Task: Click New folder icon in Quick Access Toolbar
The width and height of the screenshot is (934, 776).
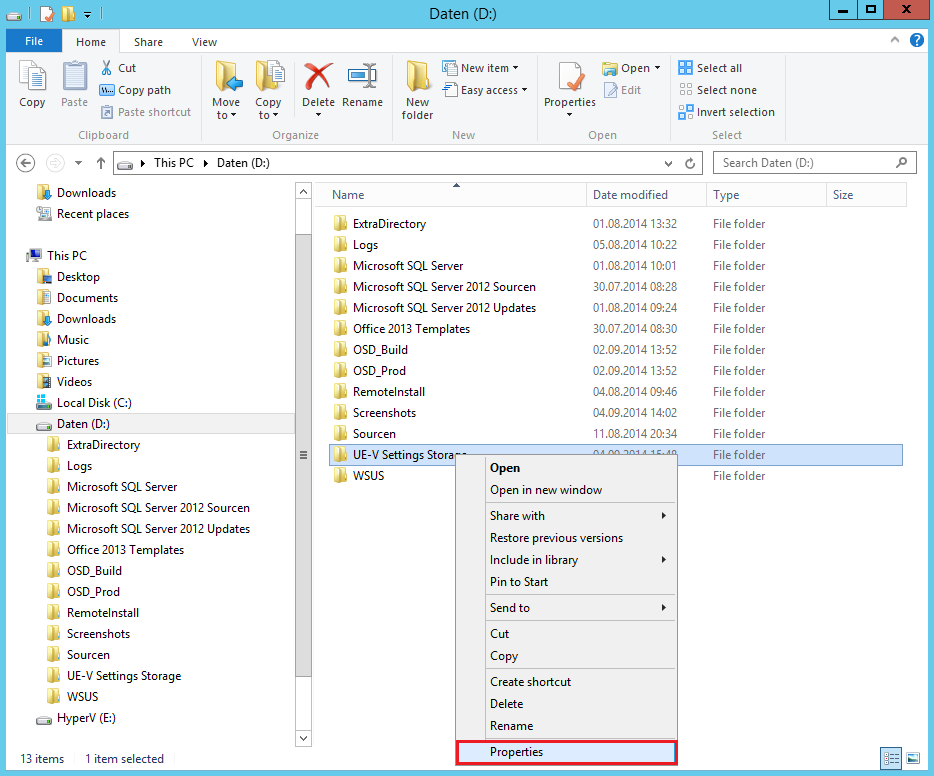Action: [69, 13]
